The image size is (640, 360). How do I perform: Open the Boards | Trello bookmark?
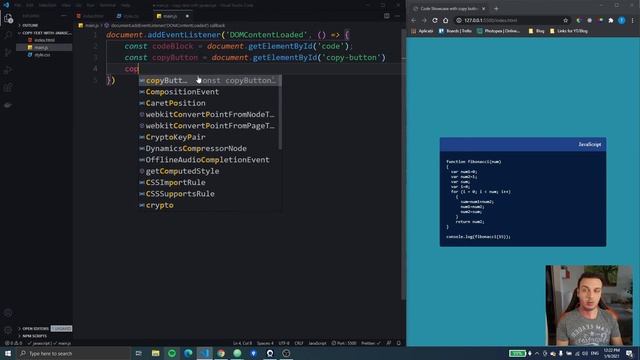(455, 31)
